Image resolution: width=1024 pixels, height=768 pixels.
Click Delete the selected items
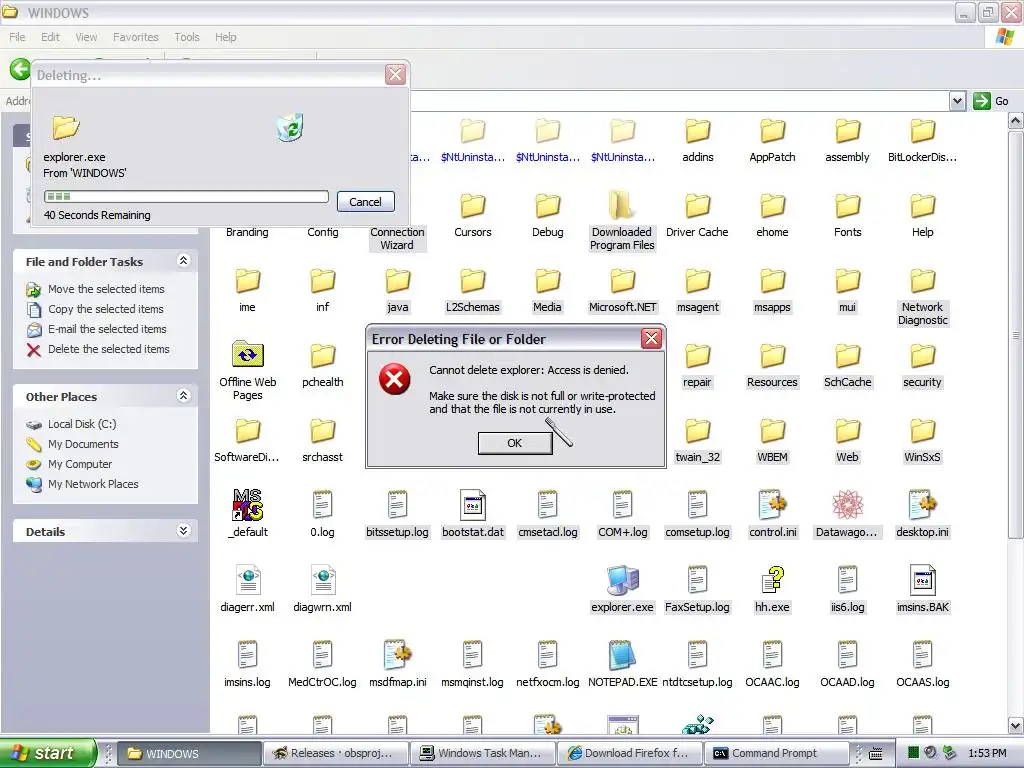coord(108,349)
